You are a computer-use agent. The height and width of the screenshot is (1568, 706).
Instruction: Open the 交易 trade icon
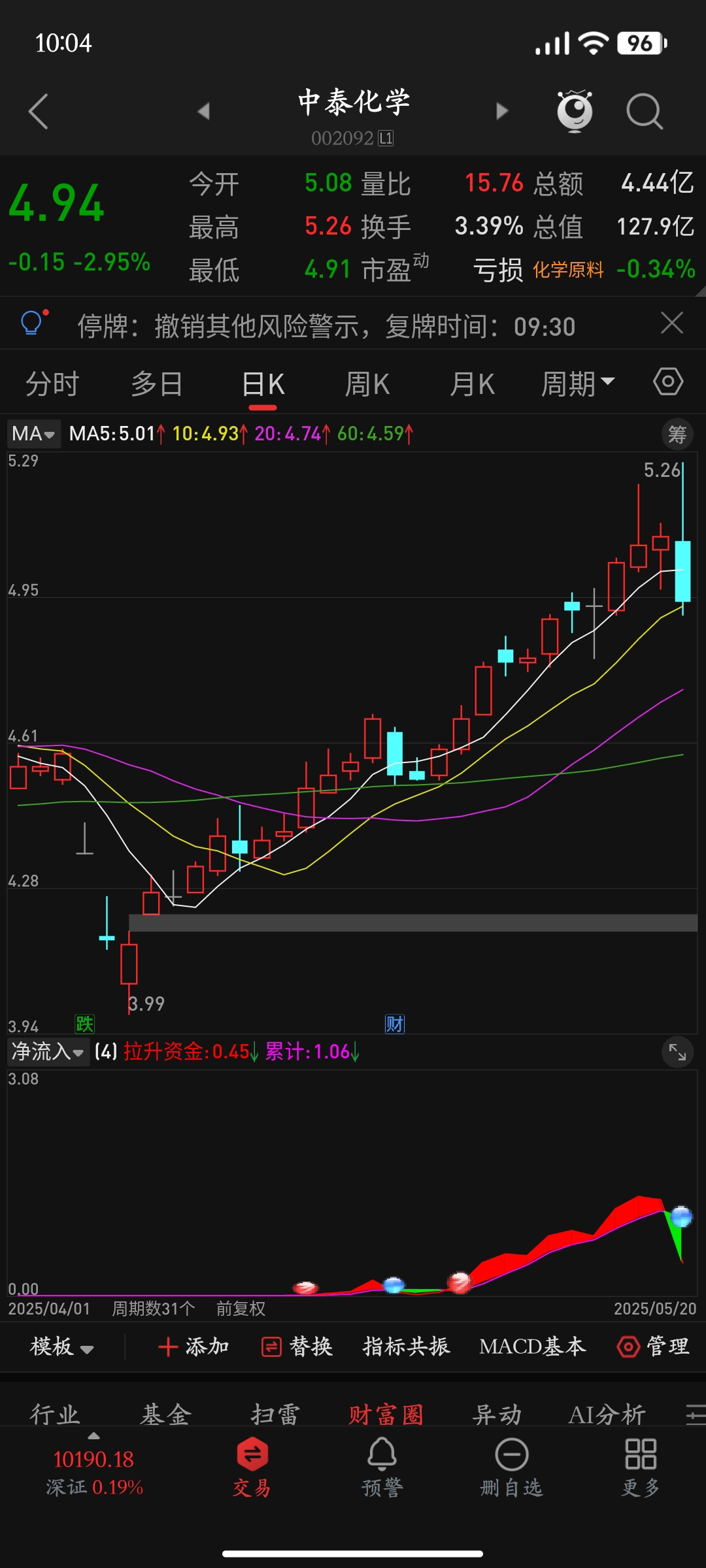252,1467
